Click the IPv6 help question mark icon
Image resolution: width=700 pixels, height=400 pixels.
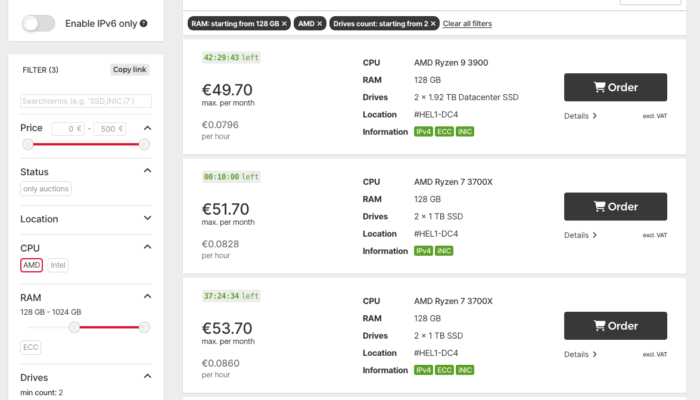tap(144, 23)
